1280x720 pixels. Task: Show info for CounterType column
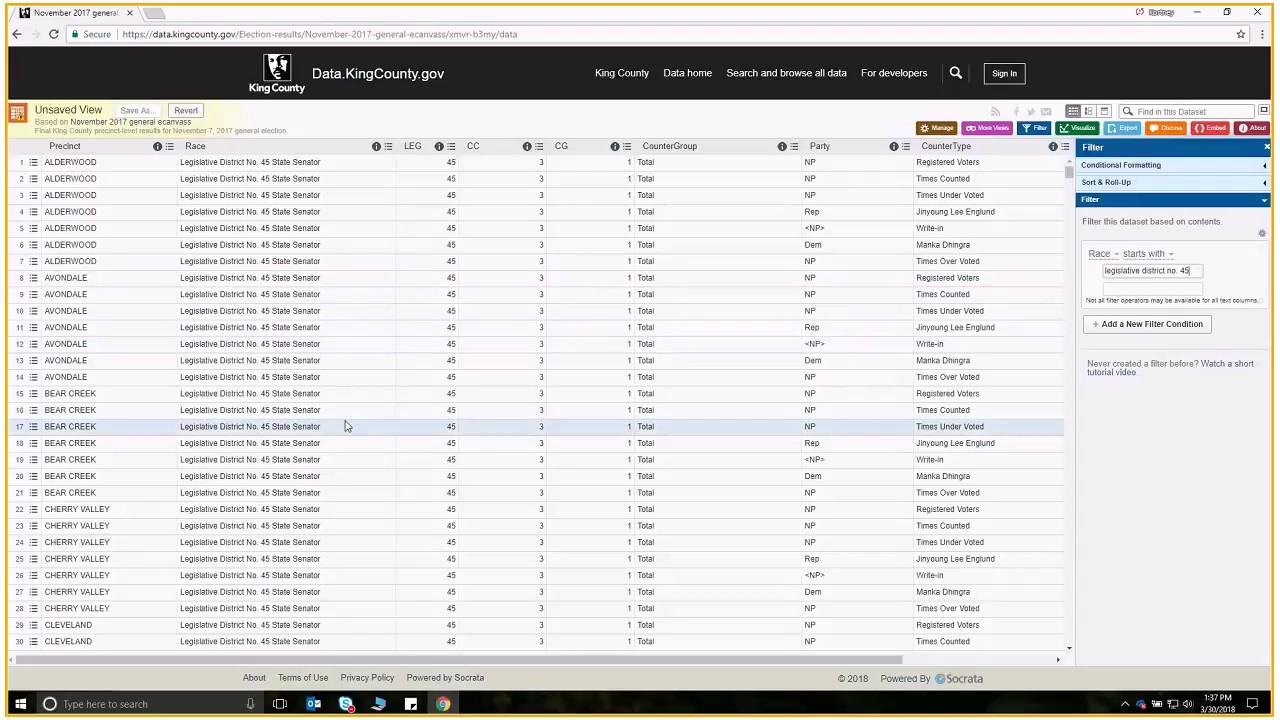tap(1052, 146)
